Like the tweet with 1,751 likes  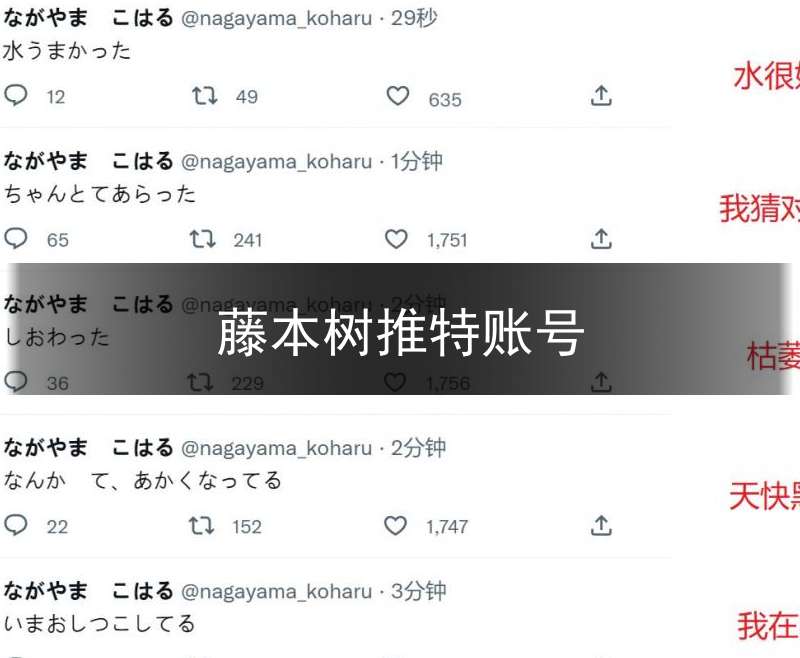point(396,239)
